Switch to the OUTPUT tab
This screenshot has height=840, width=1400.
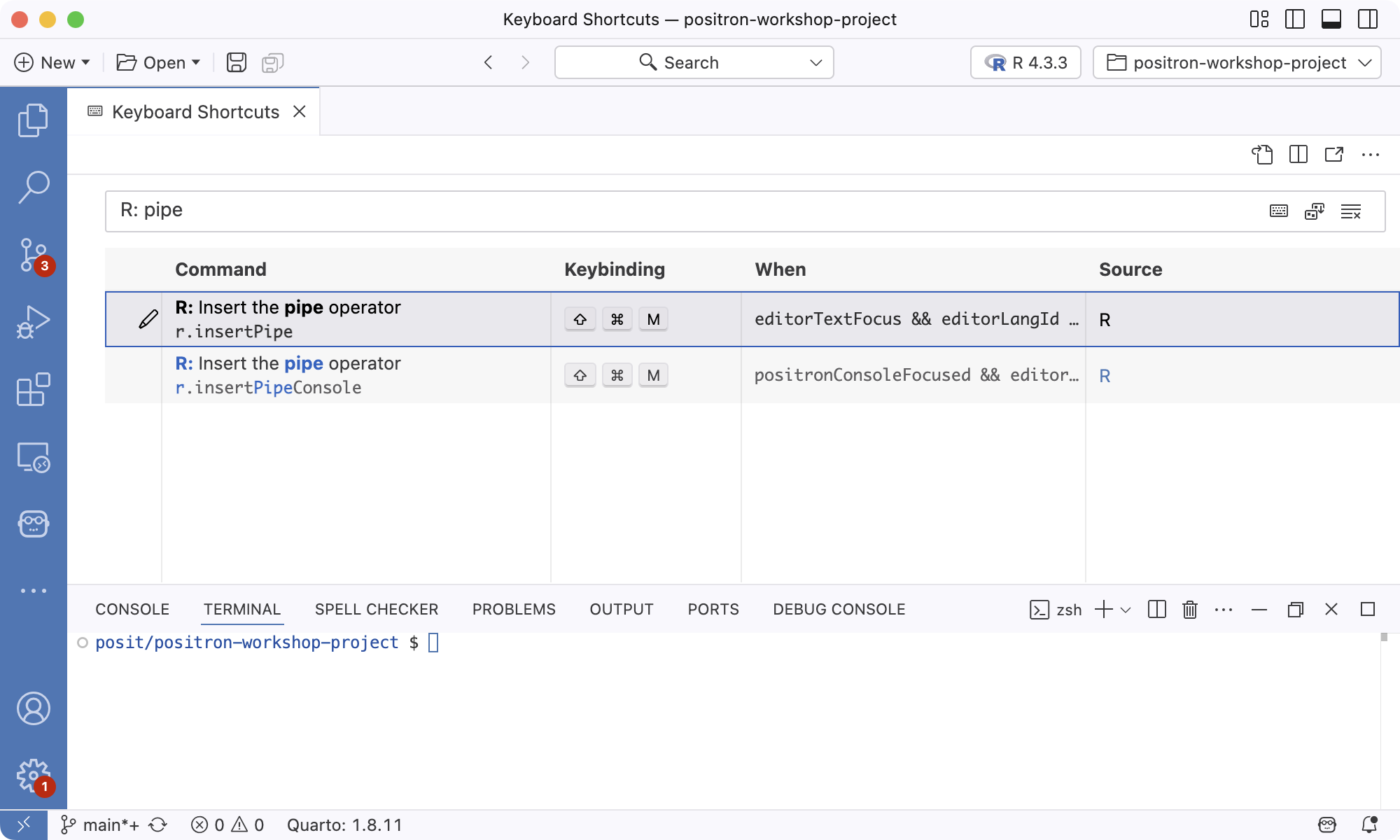[622, 609]
